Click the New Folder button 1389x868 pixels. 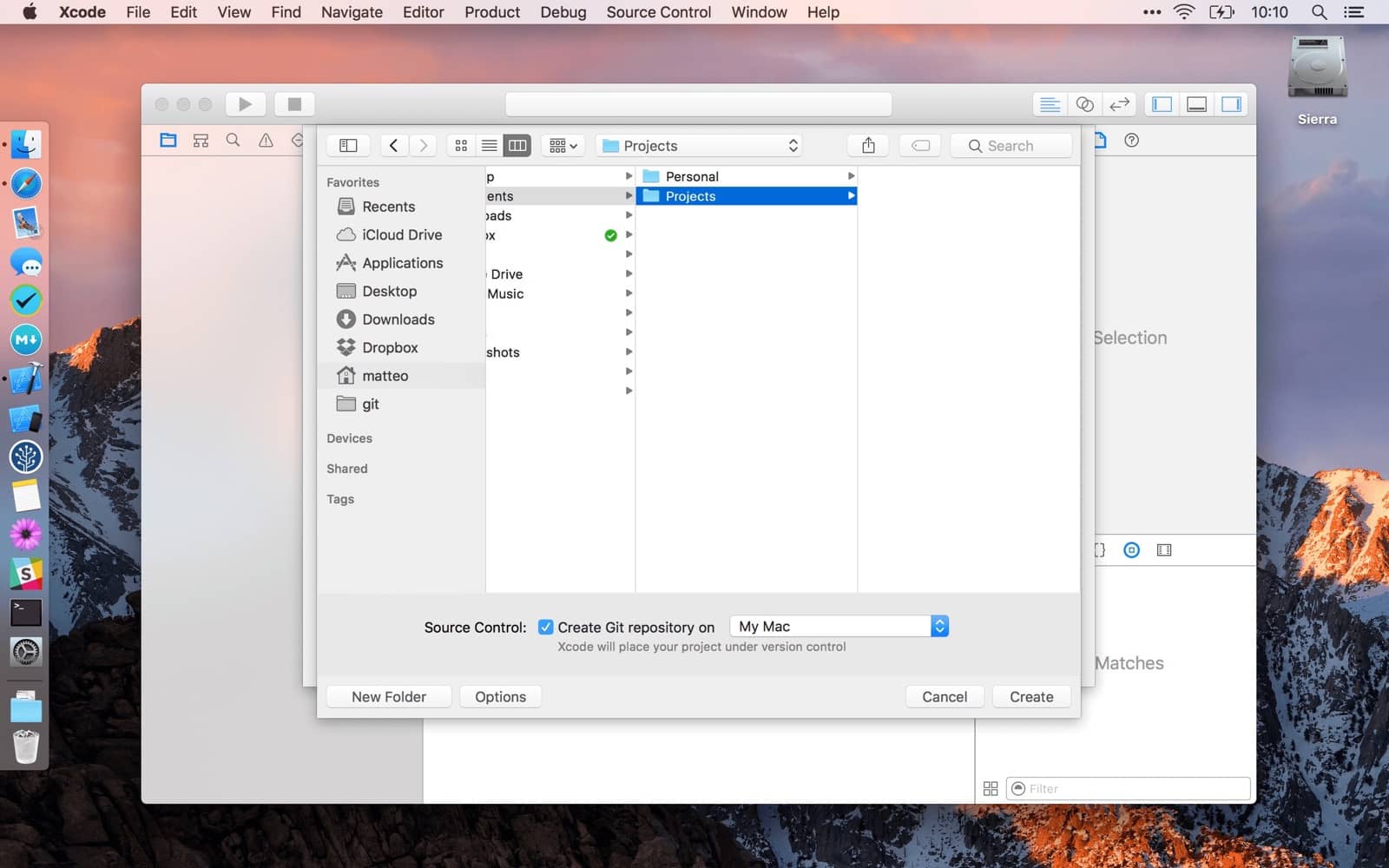coord(388,697)
